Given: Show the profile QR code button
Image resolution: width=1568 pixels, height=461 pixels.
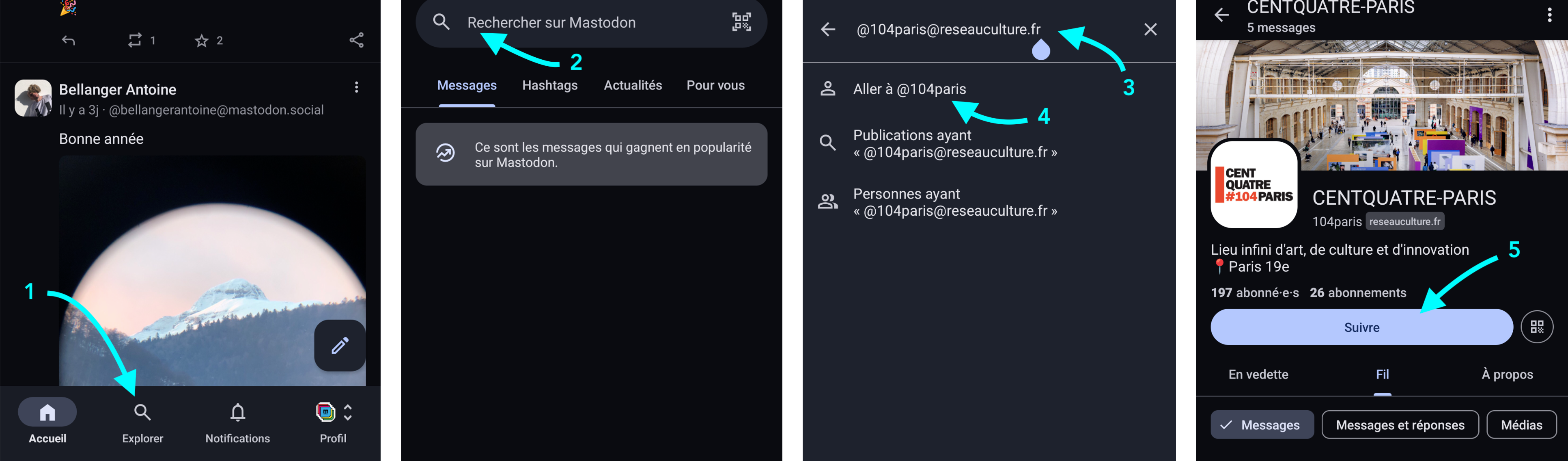Looking at the screenshot, I should pos(1537,328).
